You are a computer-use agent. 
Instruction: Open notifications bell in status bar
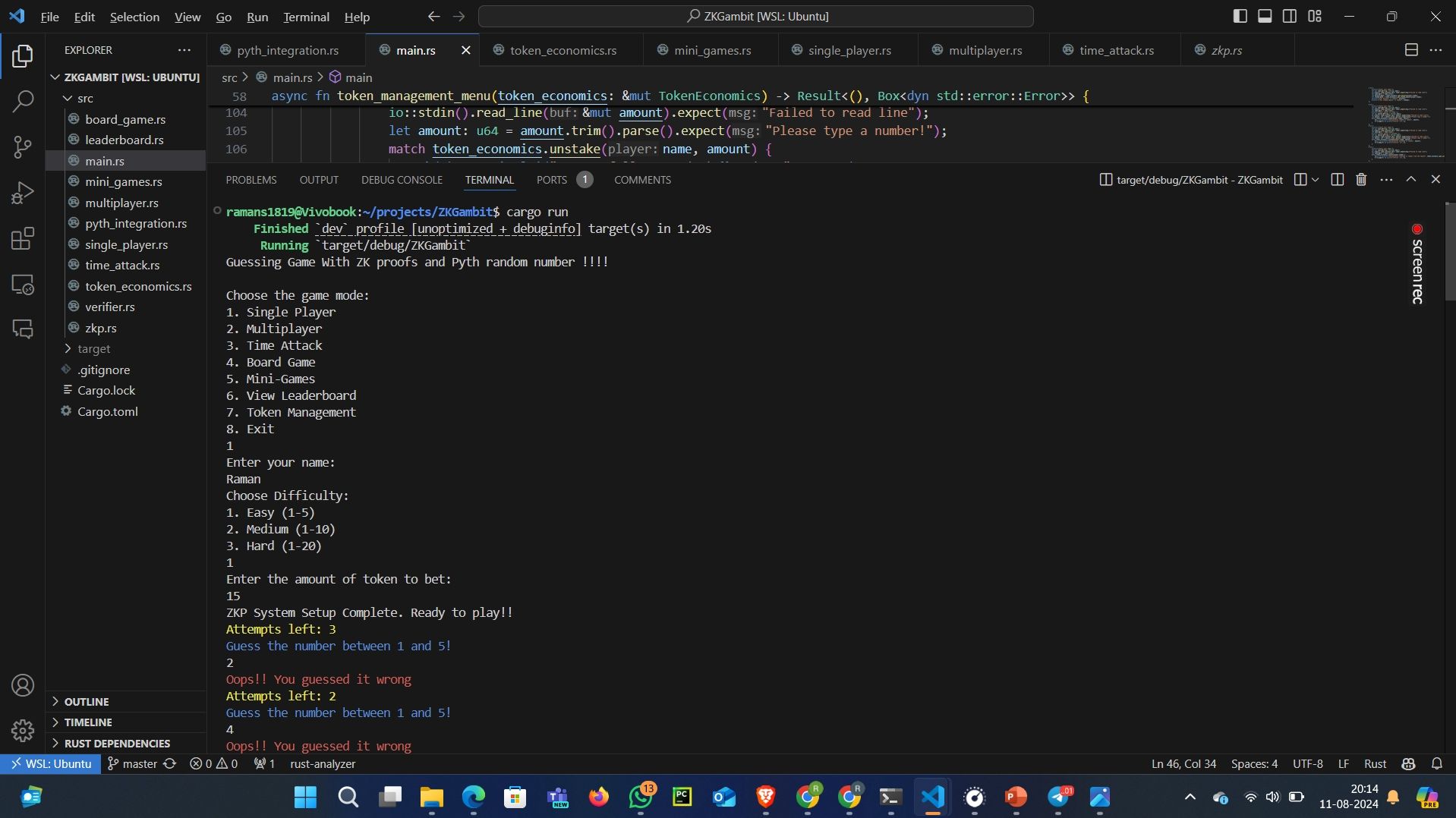pos(1436,764)
